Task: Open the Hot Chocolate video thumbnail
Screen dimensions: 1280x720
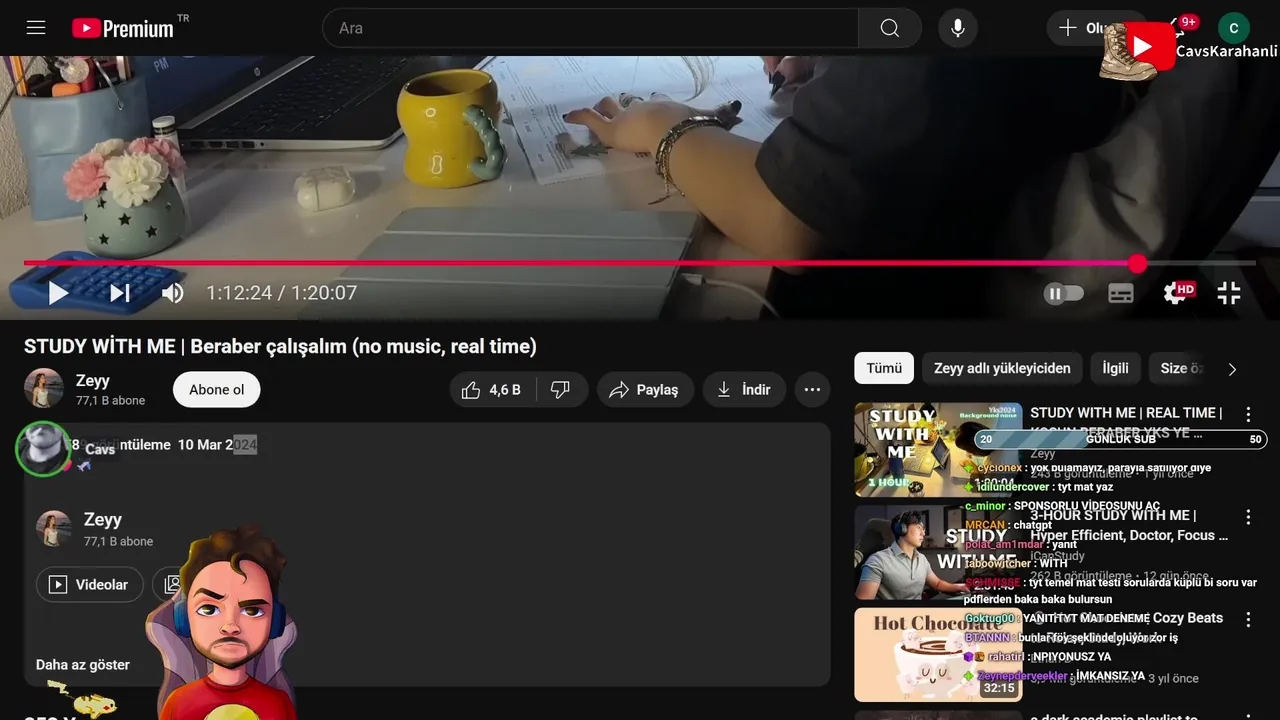Action: (x=938, y=655)
